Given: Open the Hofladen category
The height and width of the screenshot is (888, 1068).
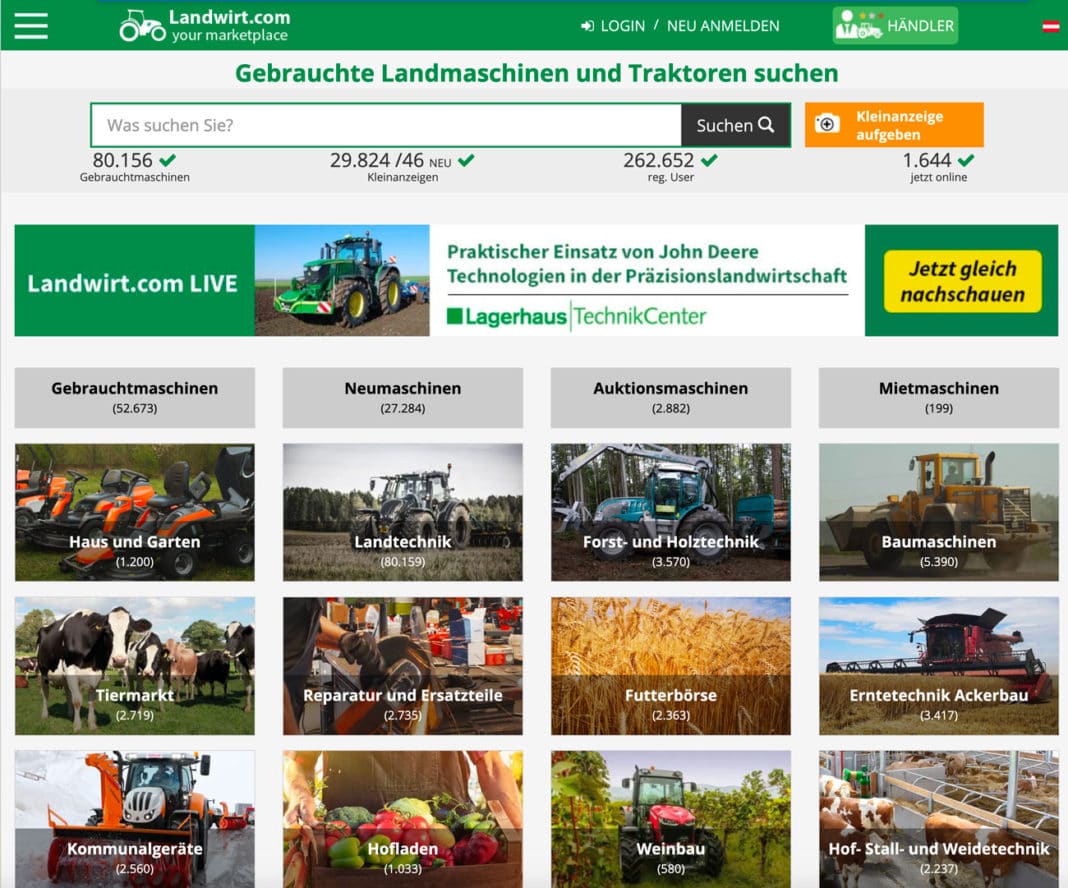Looking at the screenshot, I should pos(403,819).
